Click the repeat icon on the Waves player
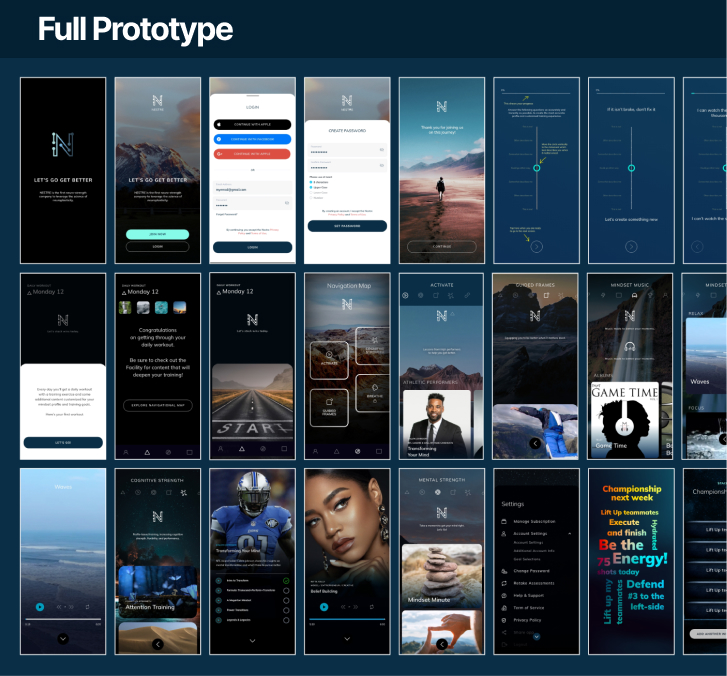This screenshot has width=727, height=676. 87,607
